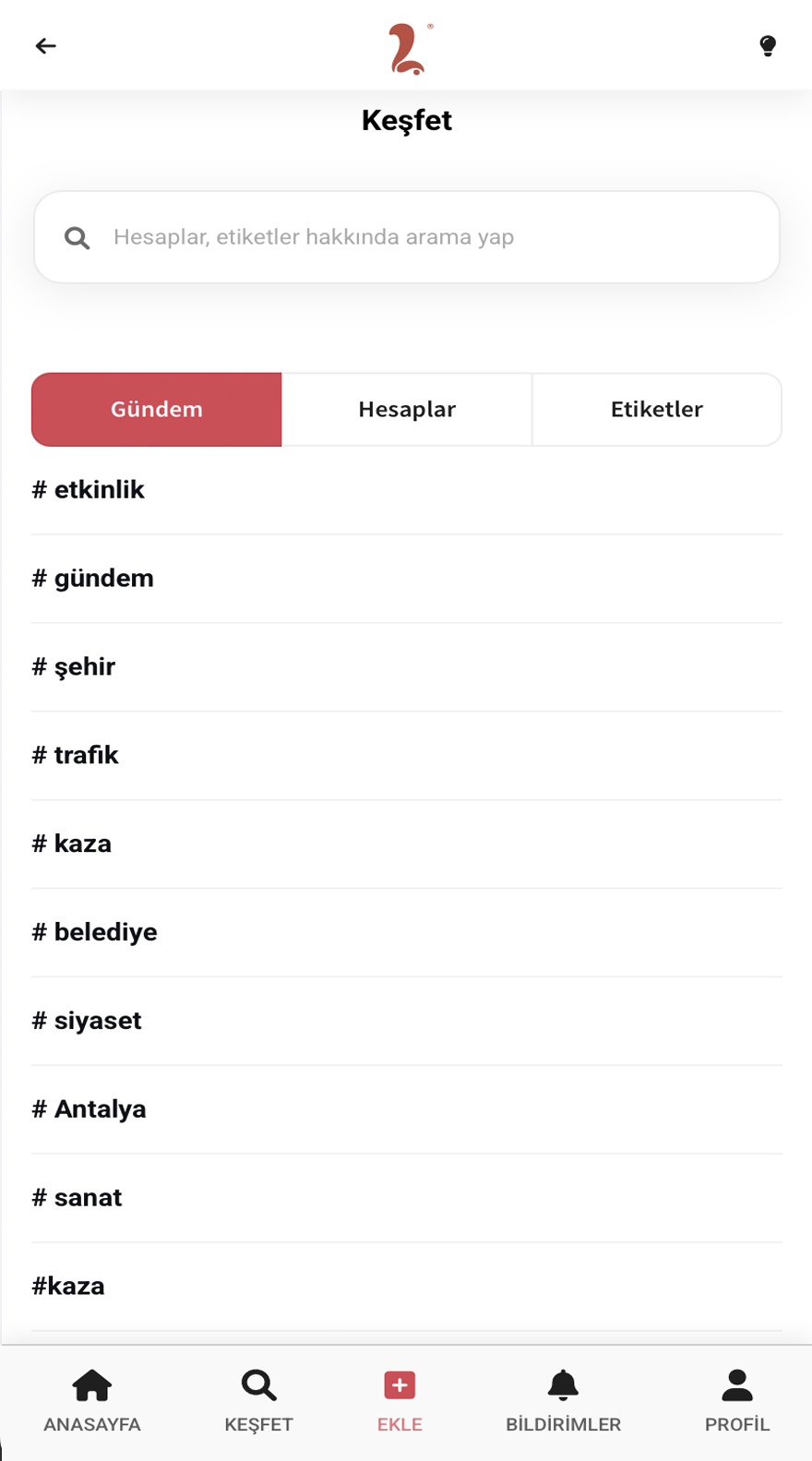This screenshot has height=1461, width=812.
Task: Switch to the Hesaplar tab
Action: [407, 410]
